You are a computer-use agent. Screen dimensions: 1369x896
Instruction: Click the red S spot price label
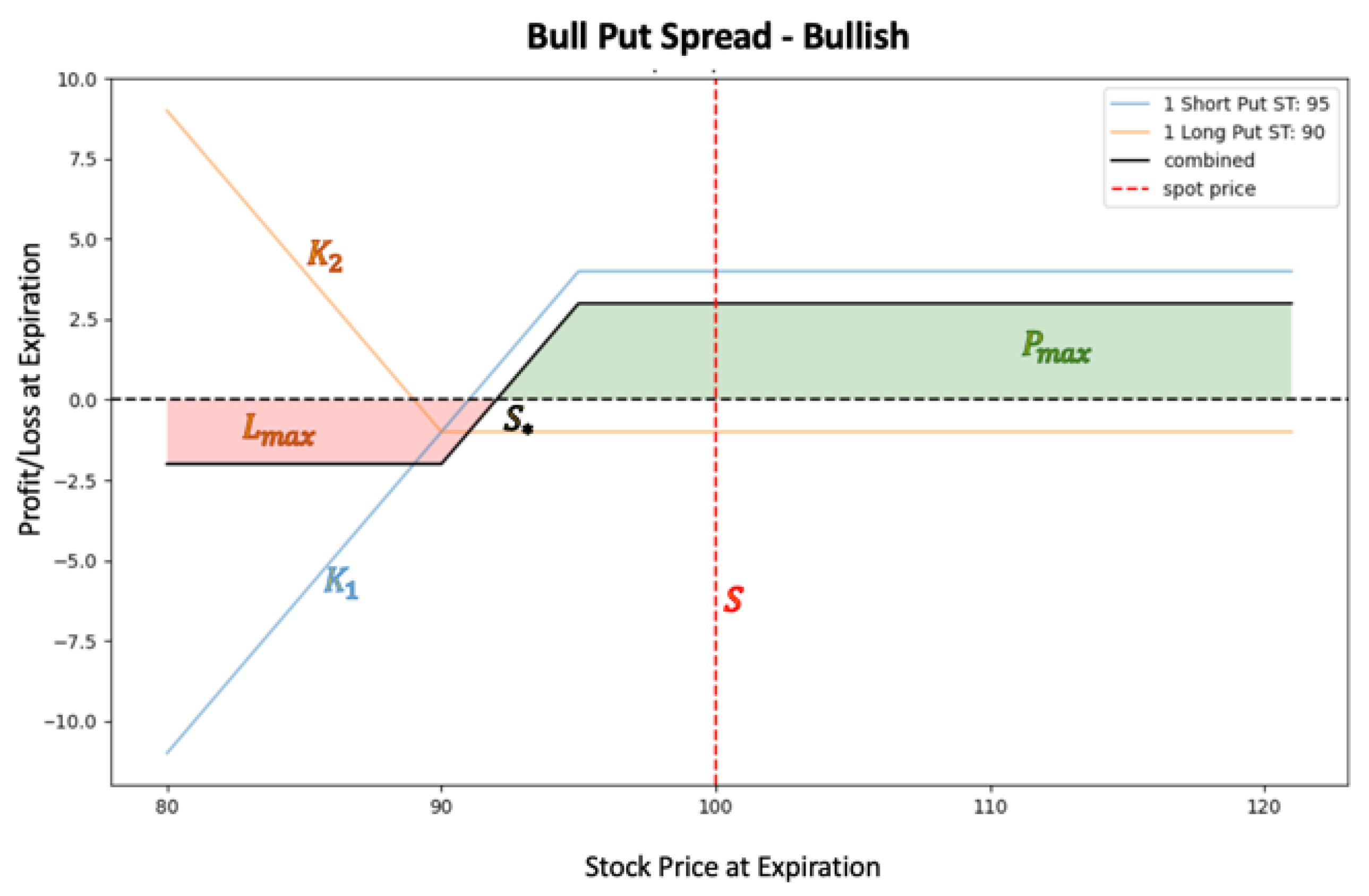[733, 599]
